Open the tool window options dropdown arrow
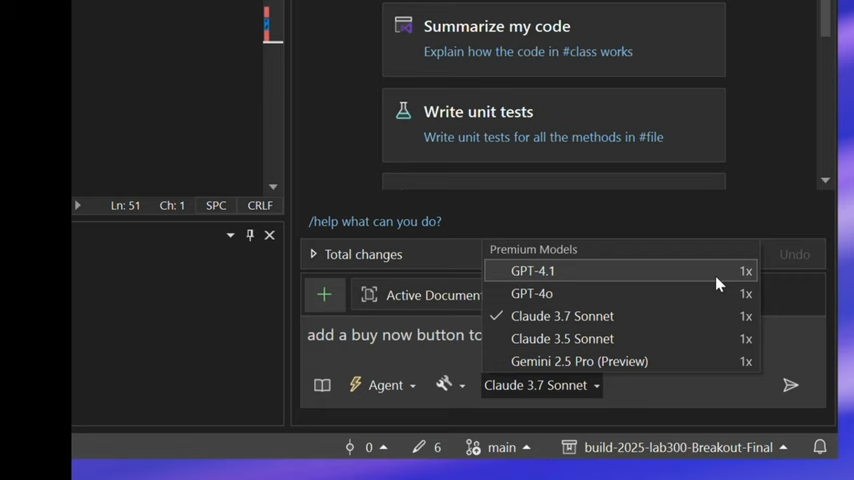Screen dimensions: 854x480 point(230,235)
